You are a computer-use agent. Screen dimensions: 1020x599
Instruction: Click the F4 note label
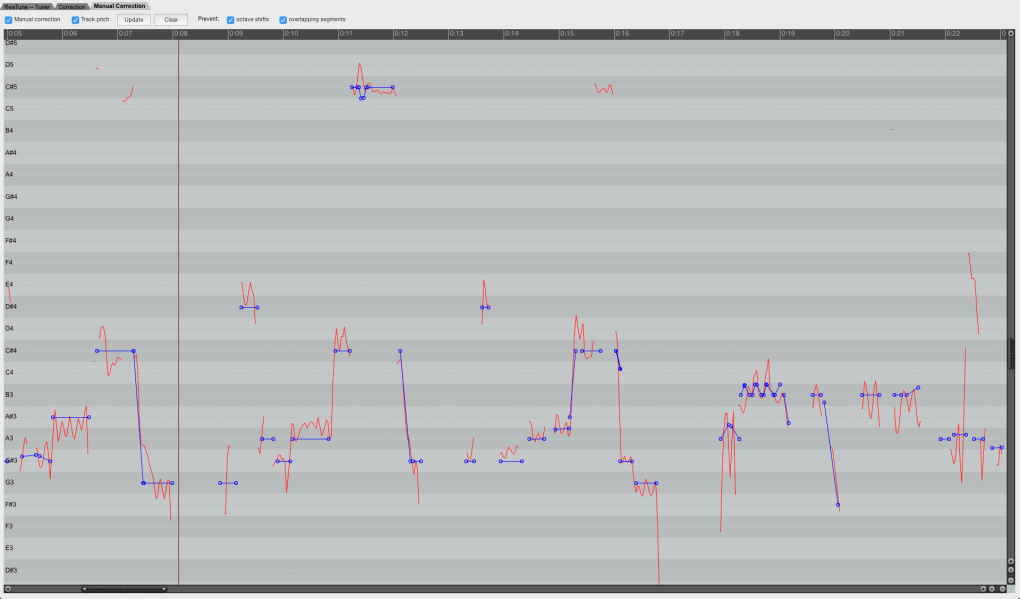[x=9, y=263]
